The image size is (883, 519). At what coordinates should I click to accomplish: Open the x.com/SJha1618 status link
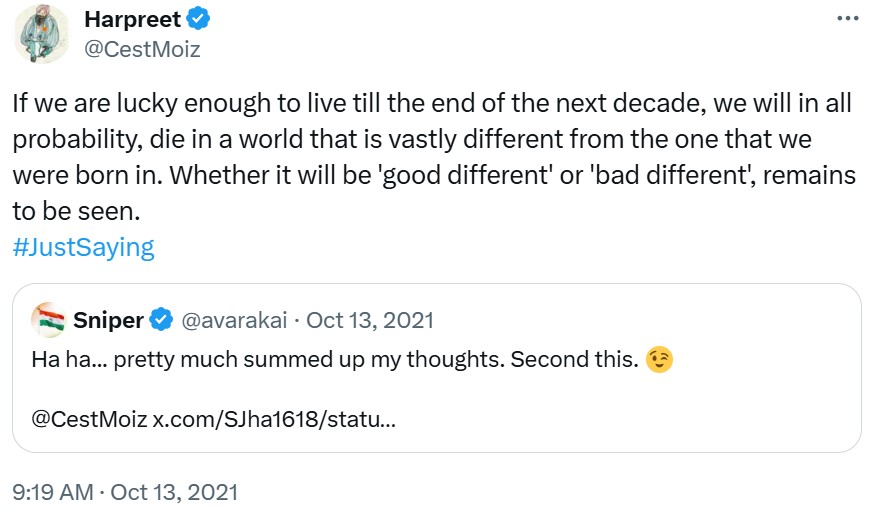[274, 418]
